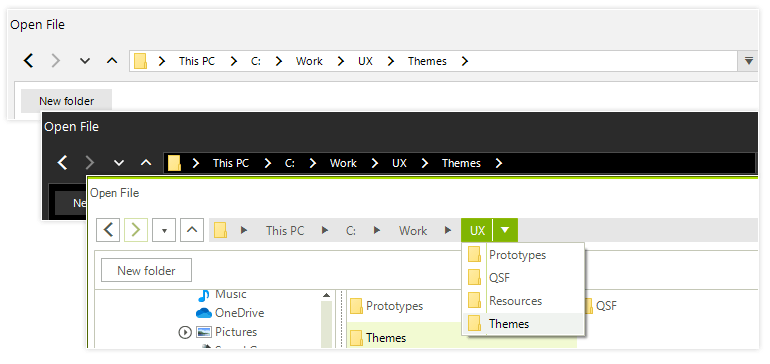This screenshot has width=770, height=364.
Task: Select 'C:' breadcrumb in light window
Action: [255, 61]
